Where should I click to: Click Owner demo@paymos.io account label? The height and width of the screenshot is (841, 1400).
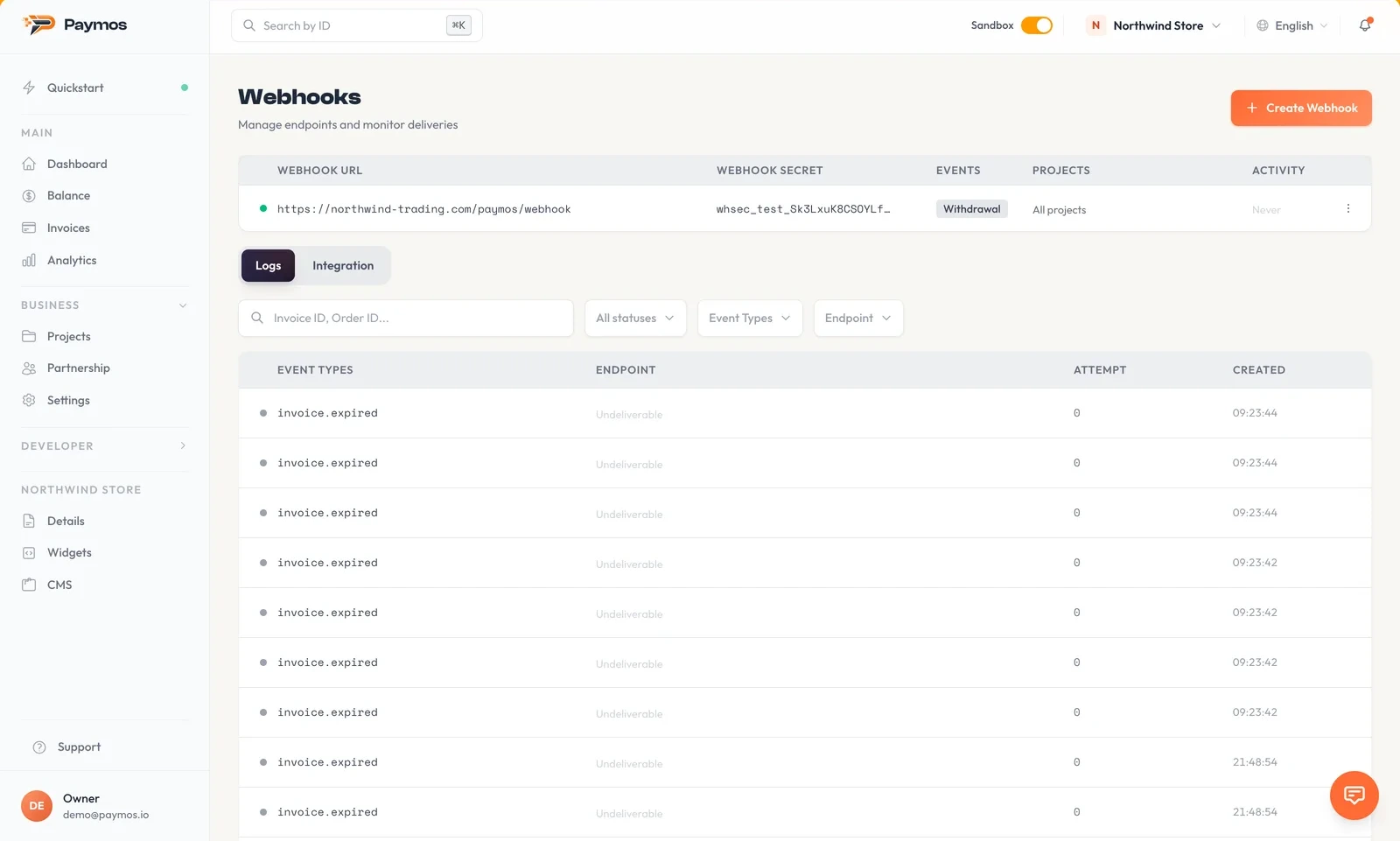(x=106, y=806)
